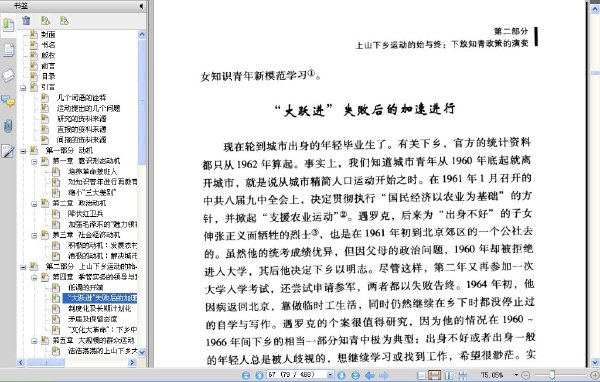Collapse the 引言 bookmark node
The width and height of the screenshot is (600, 382).
coord(23,88)
